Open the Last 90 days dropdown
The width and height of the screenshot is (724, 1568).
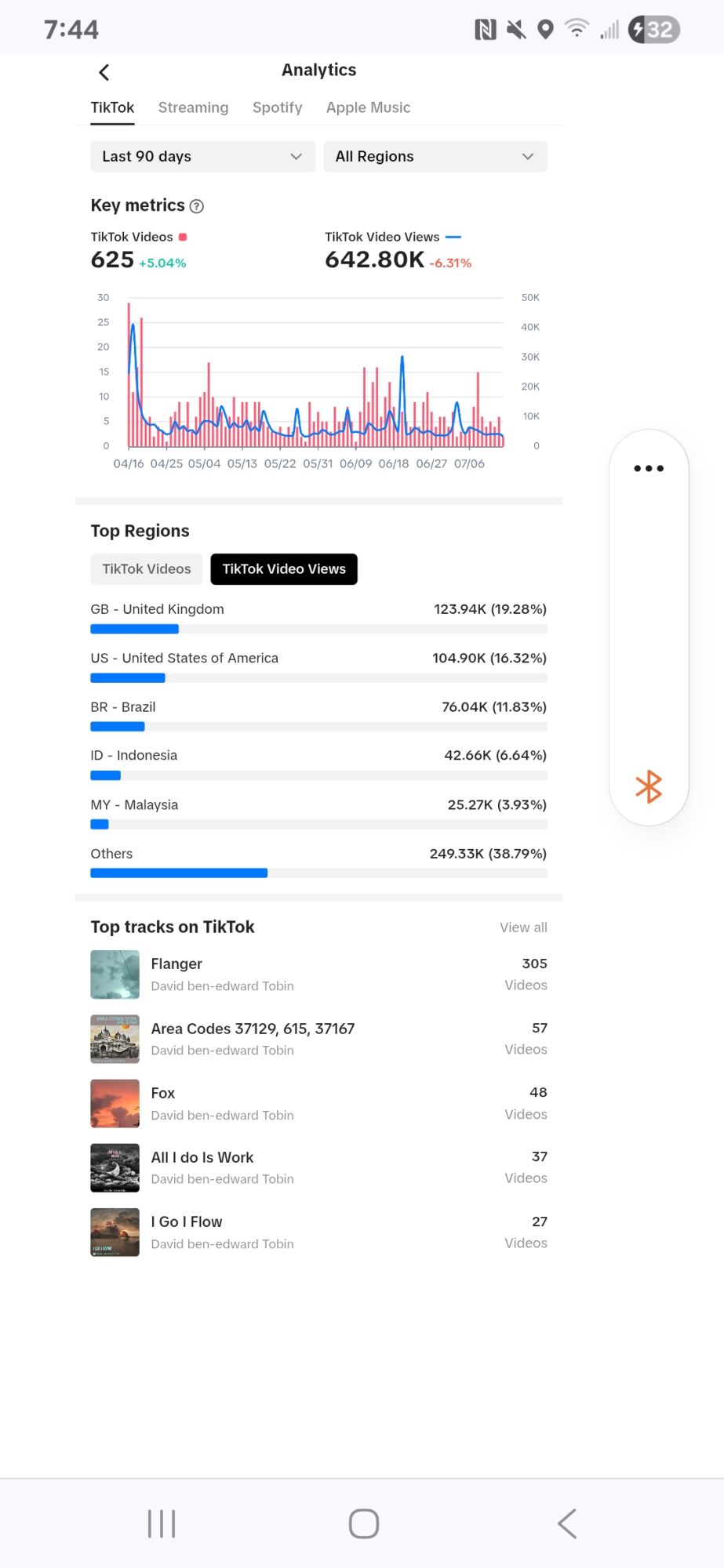202,157
